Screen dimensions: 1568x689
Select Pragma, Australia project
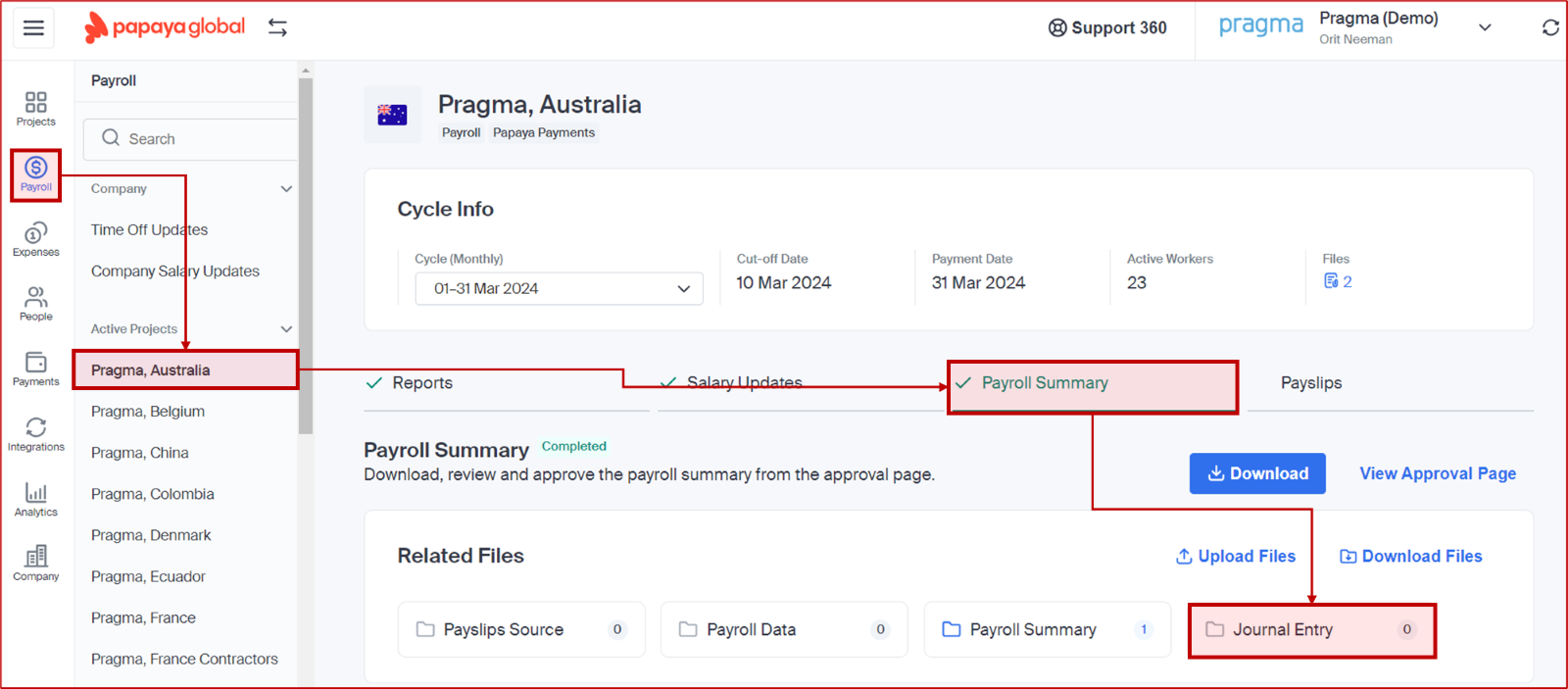coord(185,370)
